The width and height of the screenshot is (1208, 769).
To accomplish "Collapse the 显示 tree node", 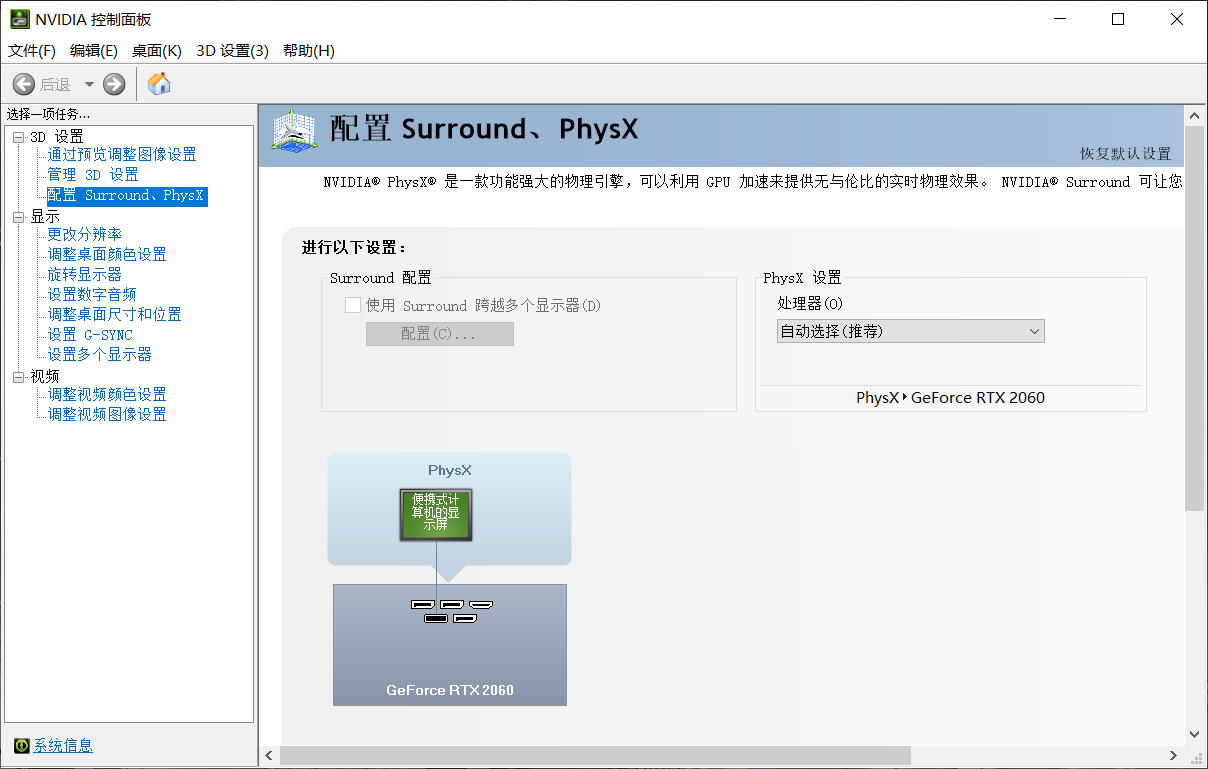I will [x=18, y=217].
